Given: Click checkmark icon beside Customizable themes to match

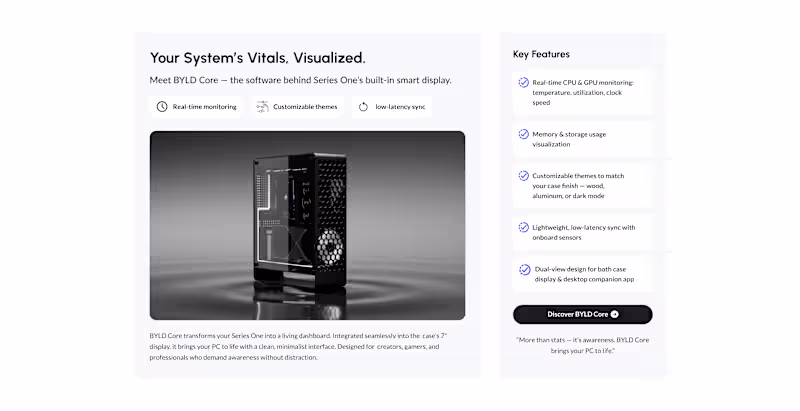Looking at the screenshot, I should tap(523, 176).
